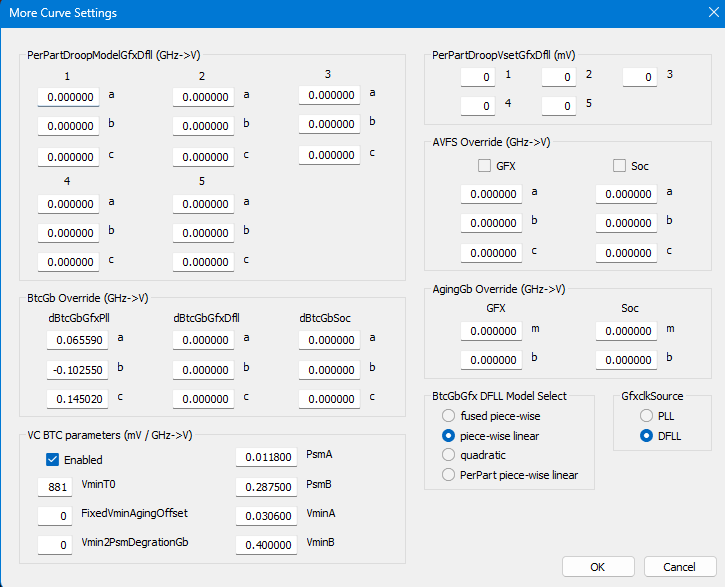Edit AgingGb Soc 'm' value
This screenshot has width=725, height=587.
[x=627, y=331]
